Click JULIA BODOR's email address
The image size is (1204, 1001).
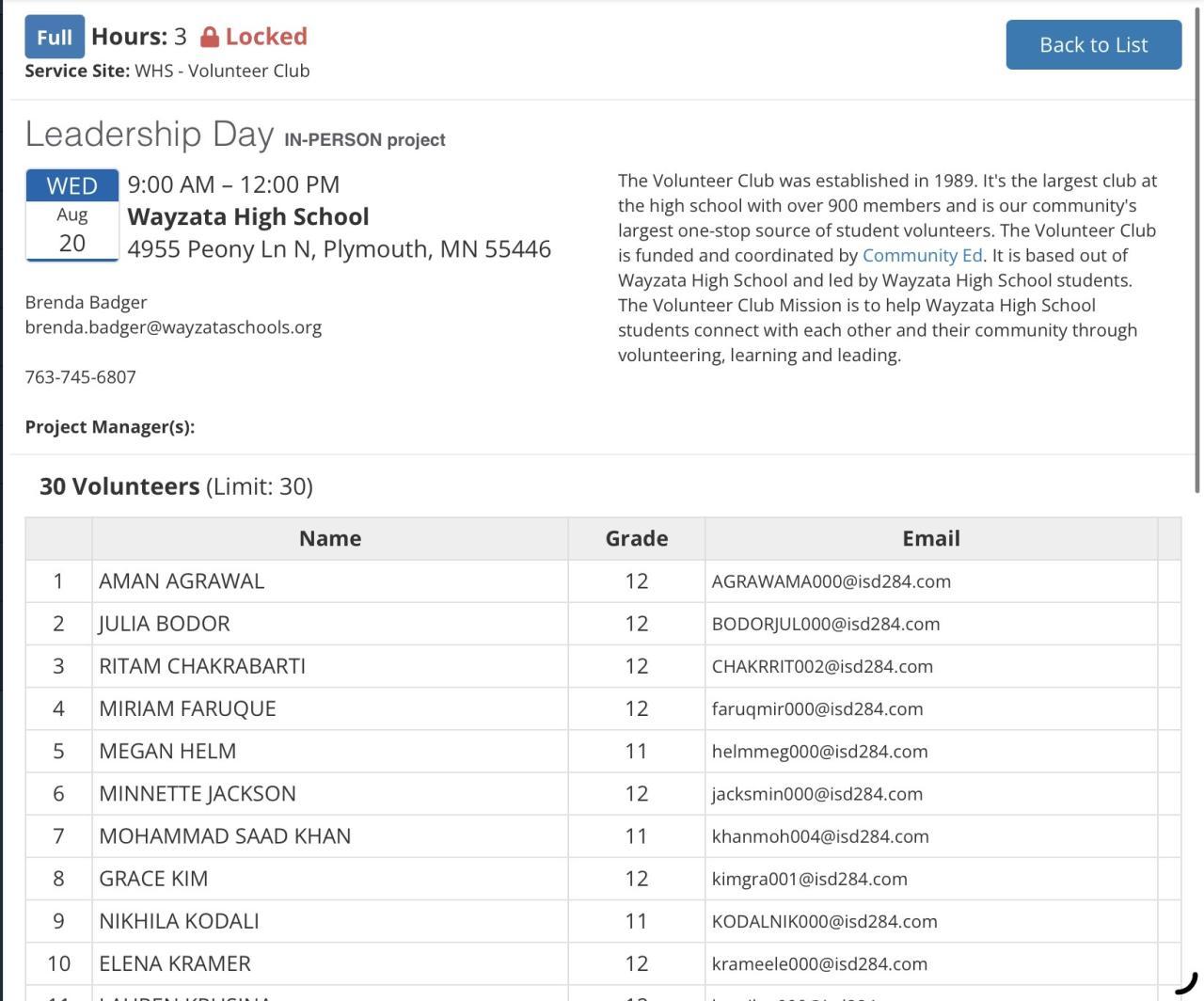(x=825, y=624)
